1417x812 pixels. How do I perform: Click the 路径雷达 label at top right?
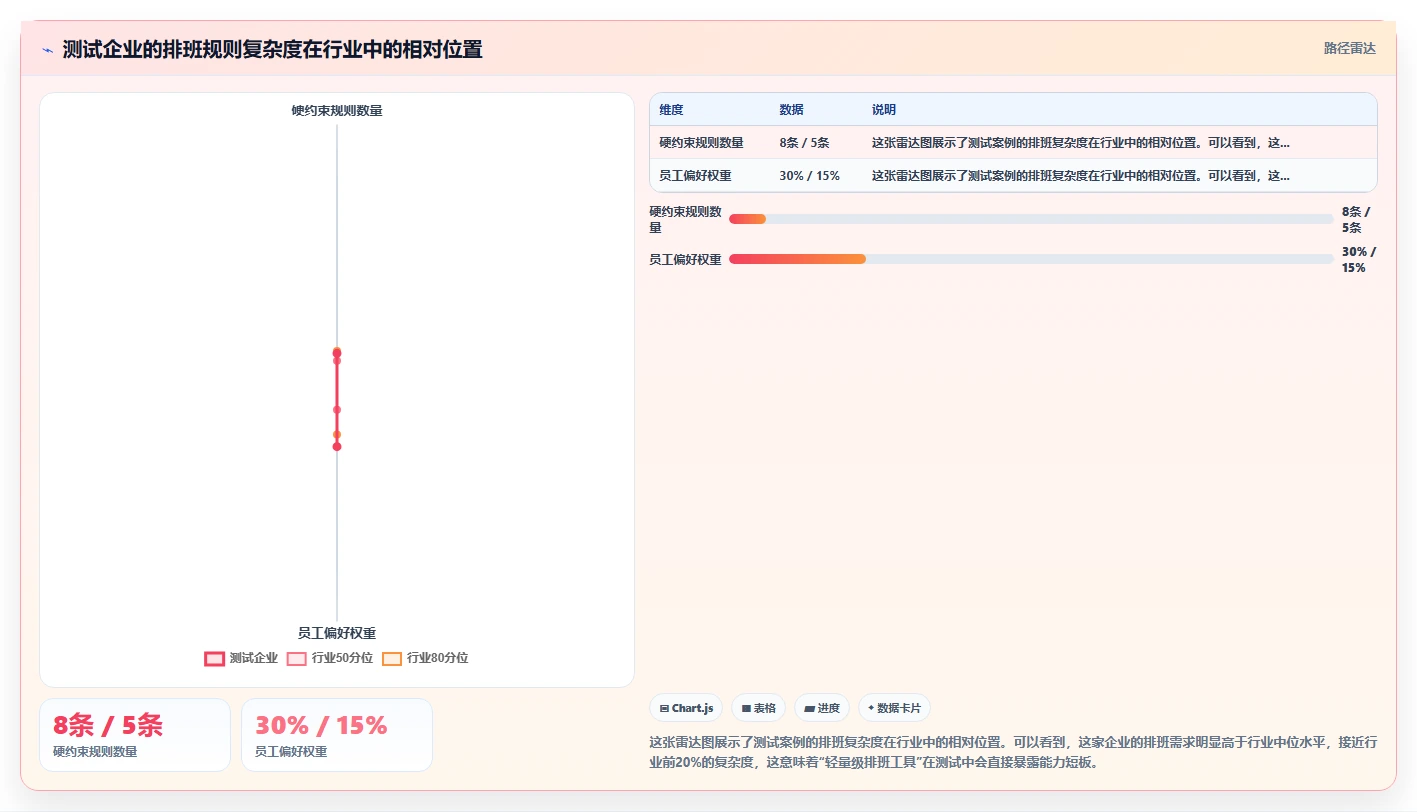(1349, 49)
